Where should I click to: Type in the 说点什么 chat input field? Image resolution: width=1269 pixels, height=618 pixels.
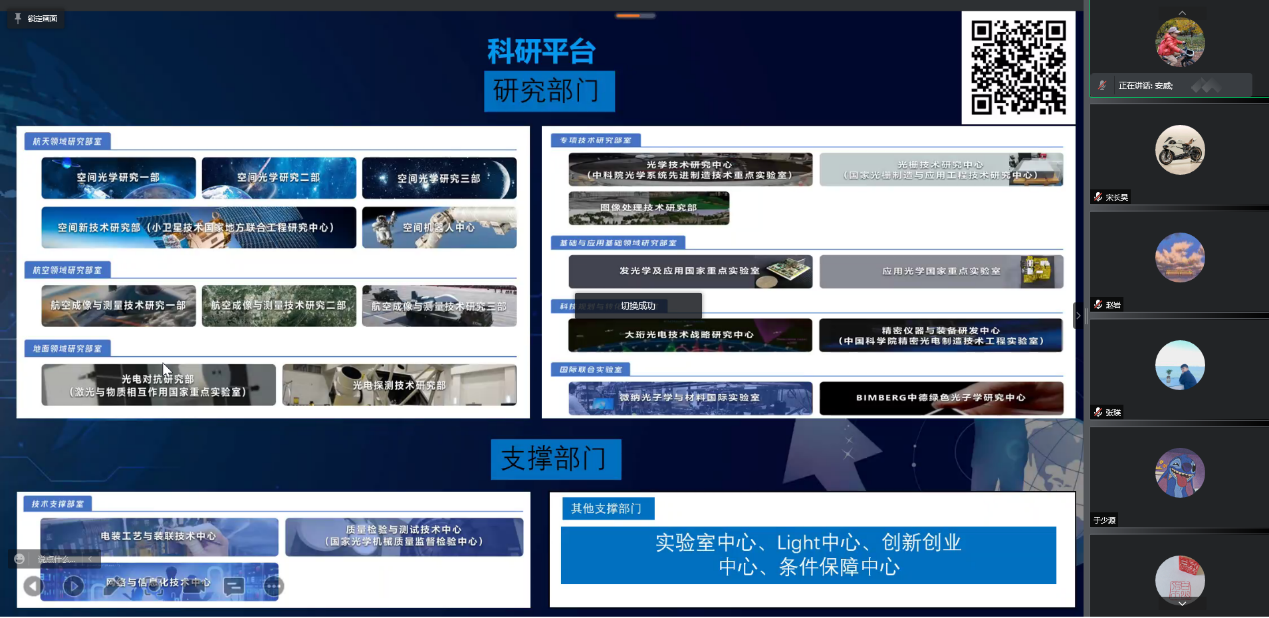pos(56,559)
